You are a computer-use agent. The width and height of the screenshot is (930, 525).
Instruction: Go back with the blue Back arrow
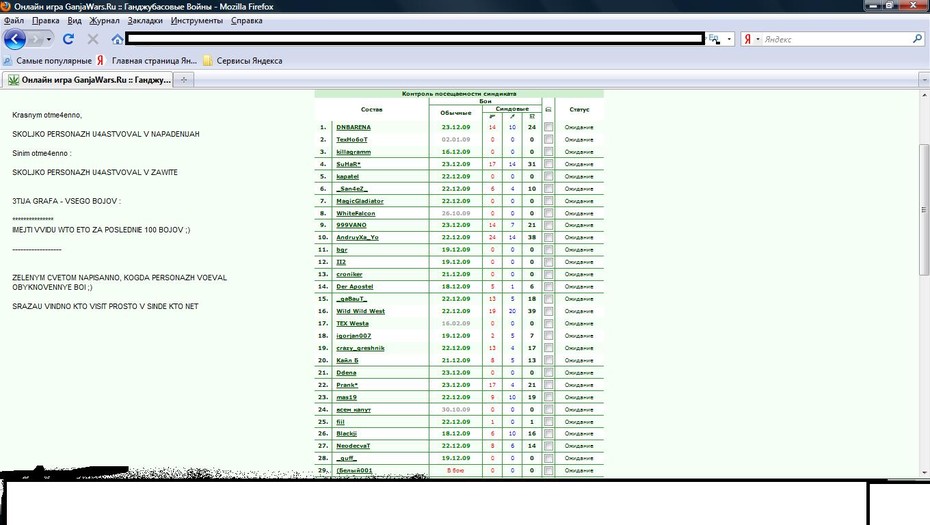(x=14, y=40)
